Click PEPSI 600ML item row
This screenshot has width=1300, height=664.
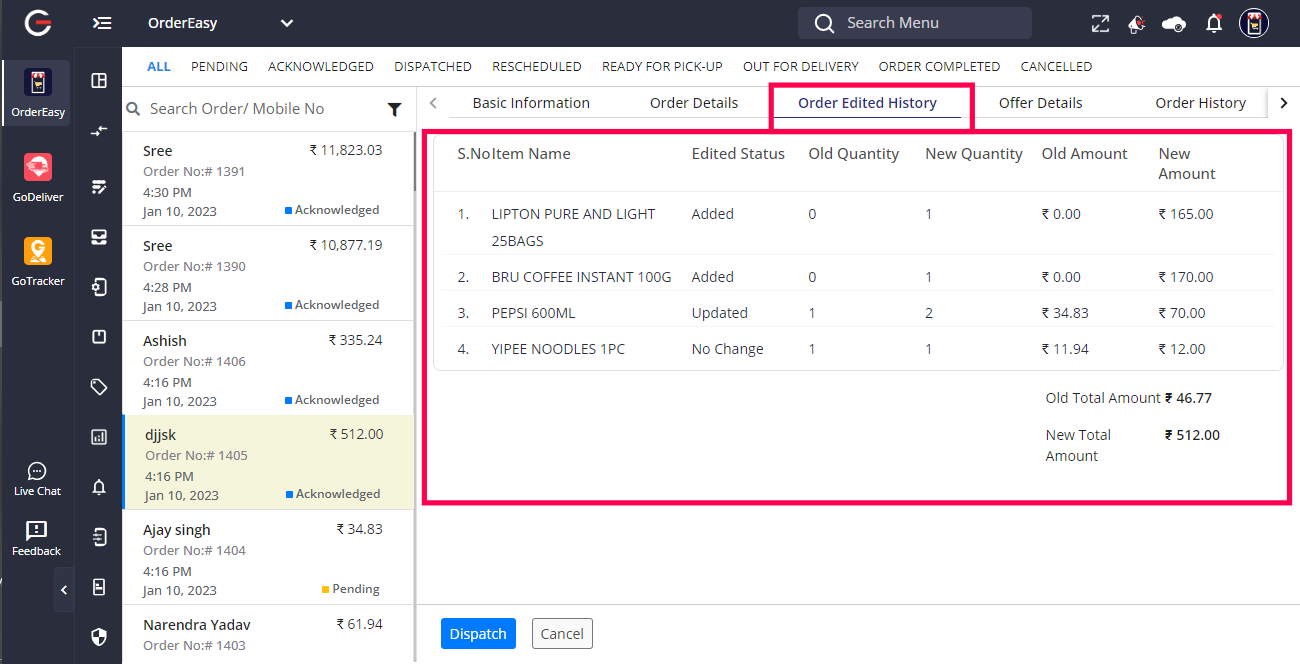coord(858,313)
